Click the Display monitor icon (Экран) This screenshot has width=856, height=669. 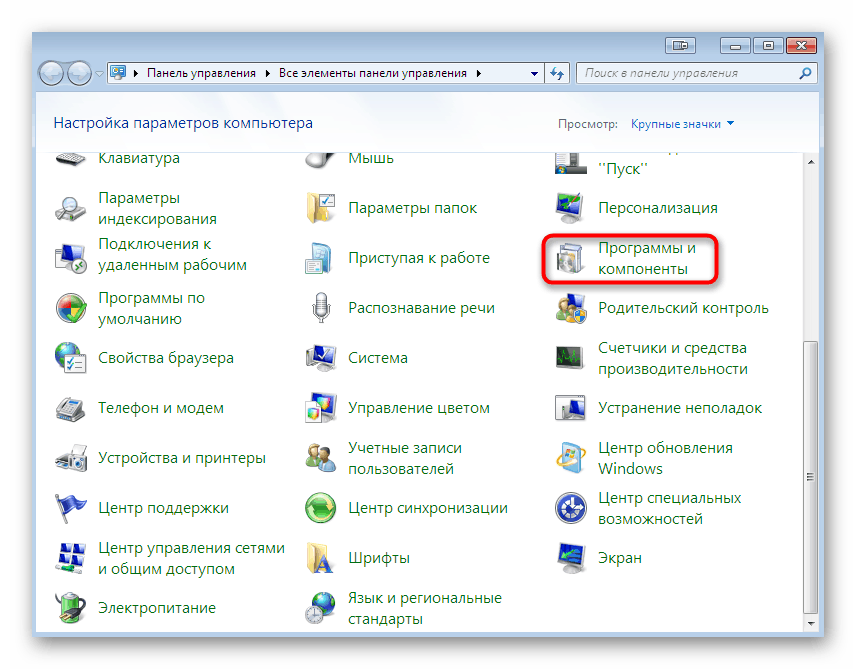click(x=570, y=558)
